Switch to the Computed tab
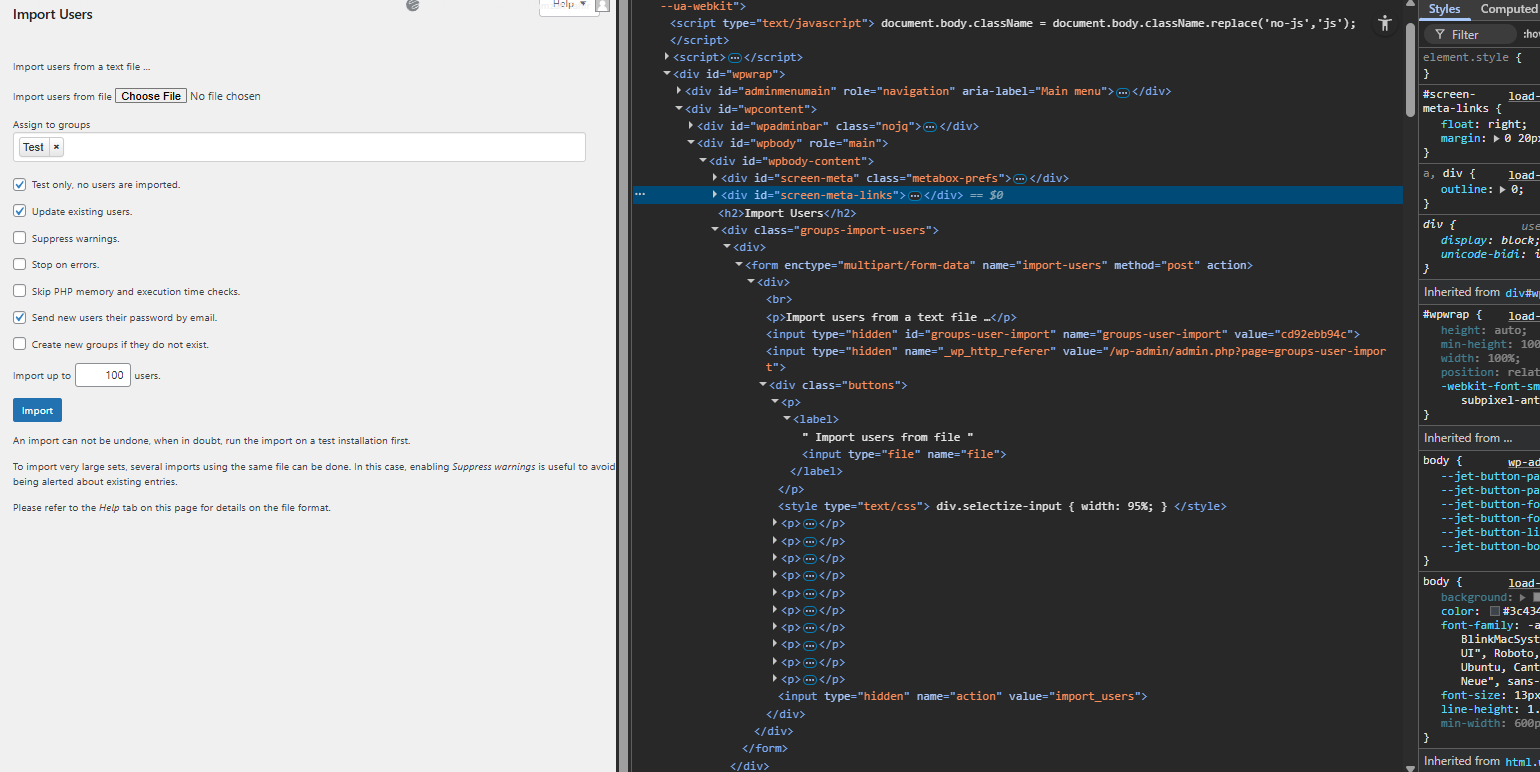The height and width of the screenshot is (772, 1540). (1508, 9)
